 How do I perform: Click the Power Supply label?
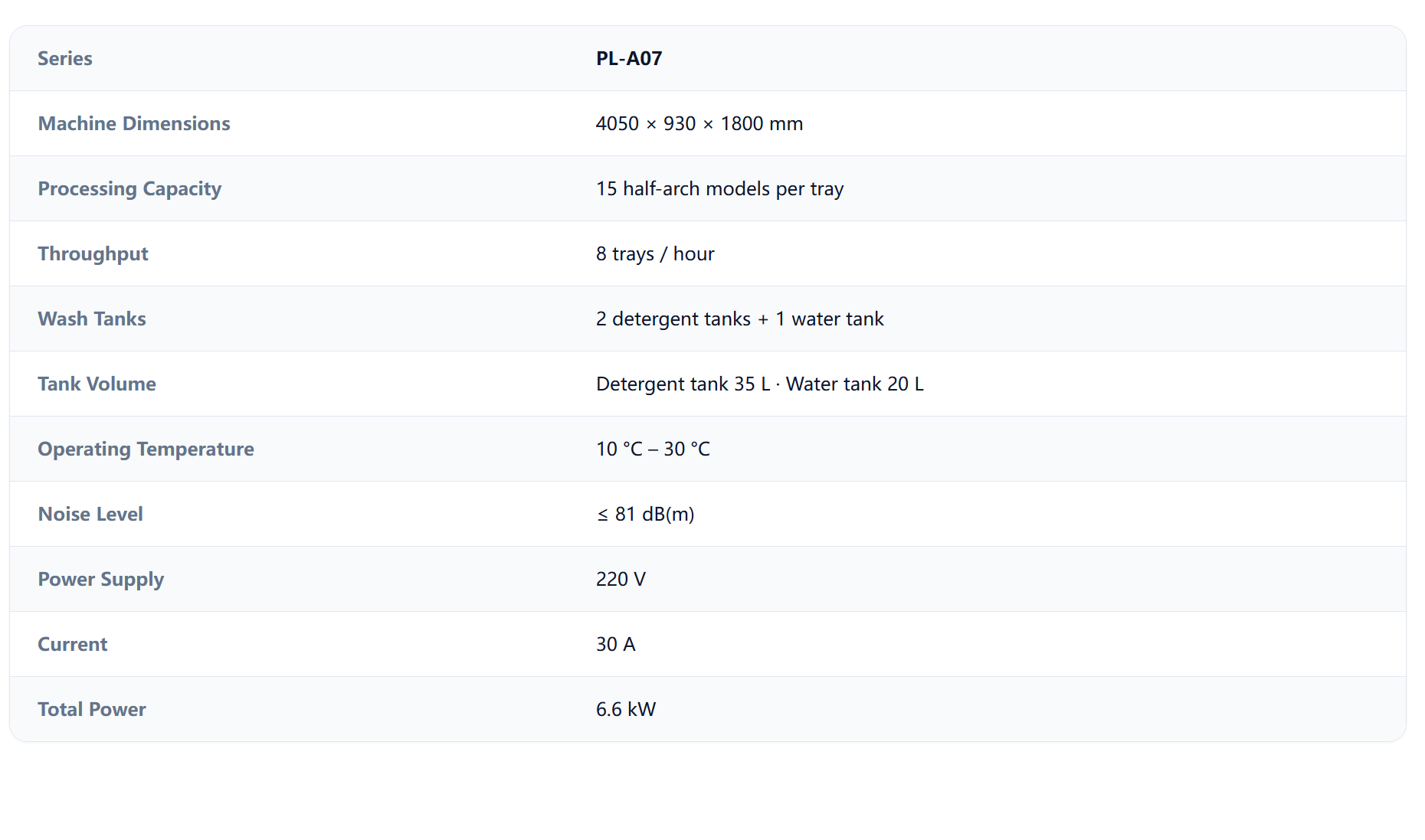point(101,579)
